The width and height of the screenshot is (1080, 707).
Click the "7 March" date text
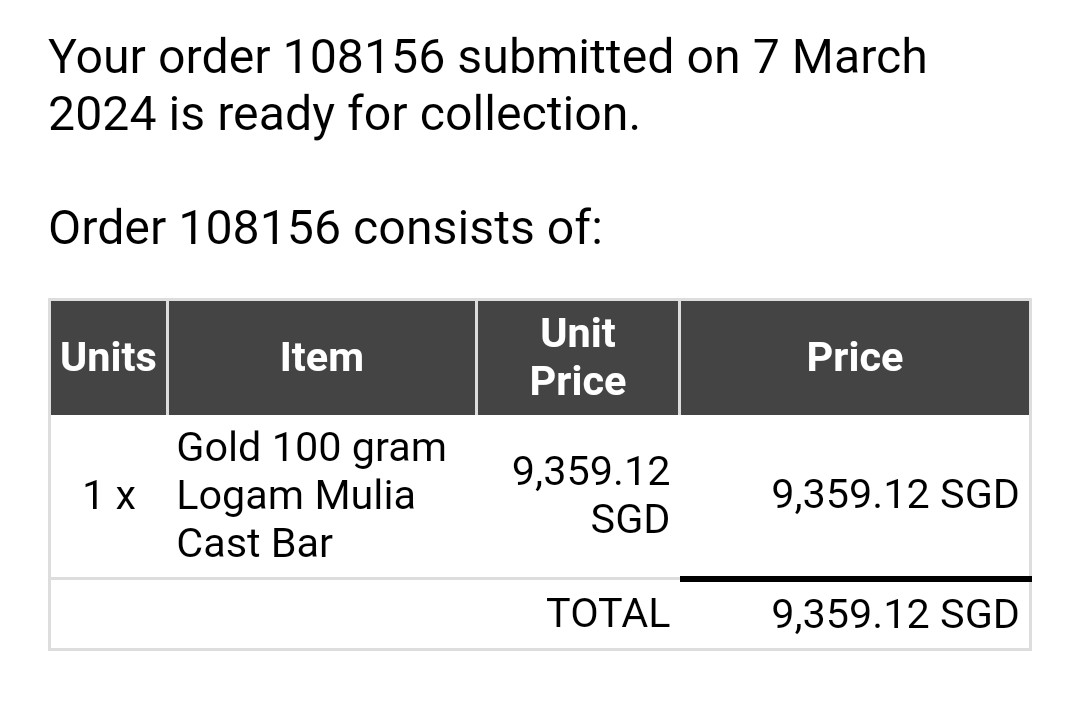840,57
